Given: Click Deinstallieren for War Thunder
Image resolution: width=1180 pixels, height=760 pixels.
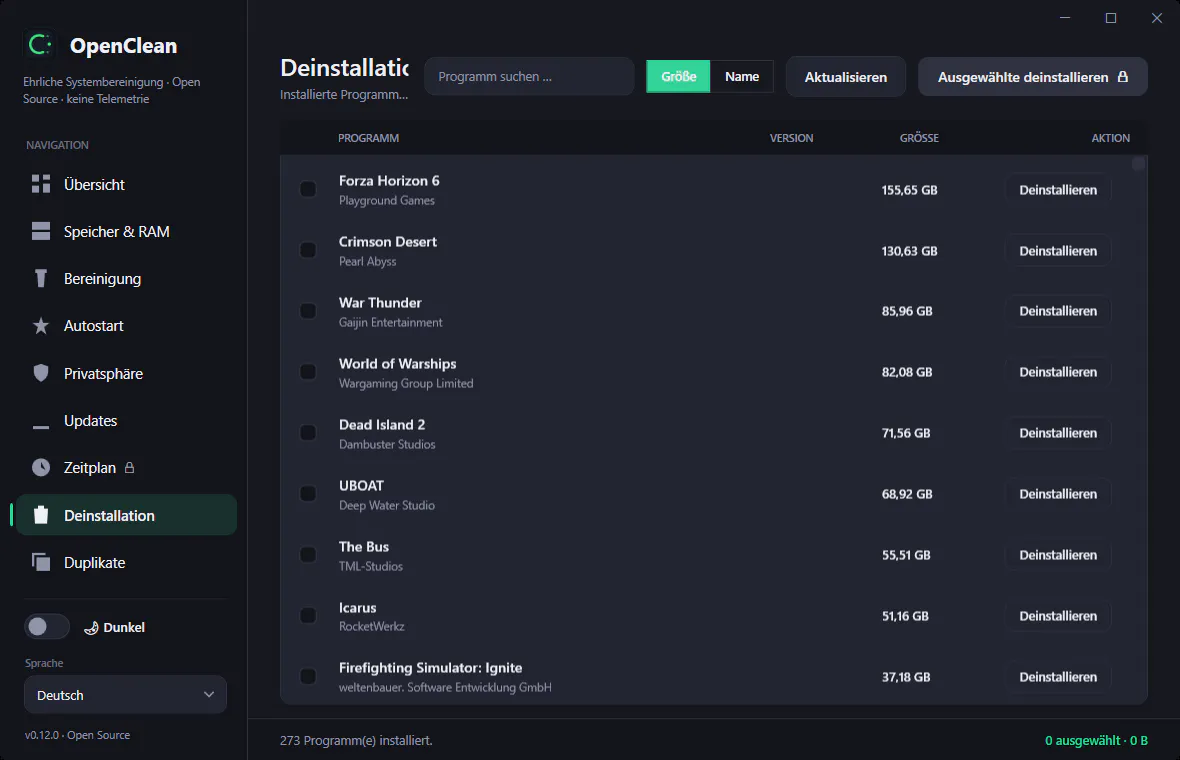Looking at the screenshot, I should 1058,311.
